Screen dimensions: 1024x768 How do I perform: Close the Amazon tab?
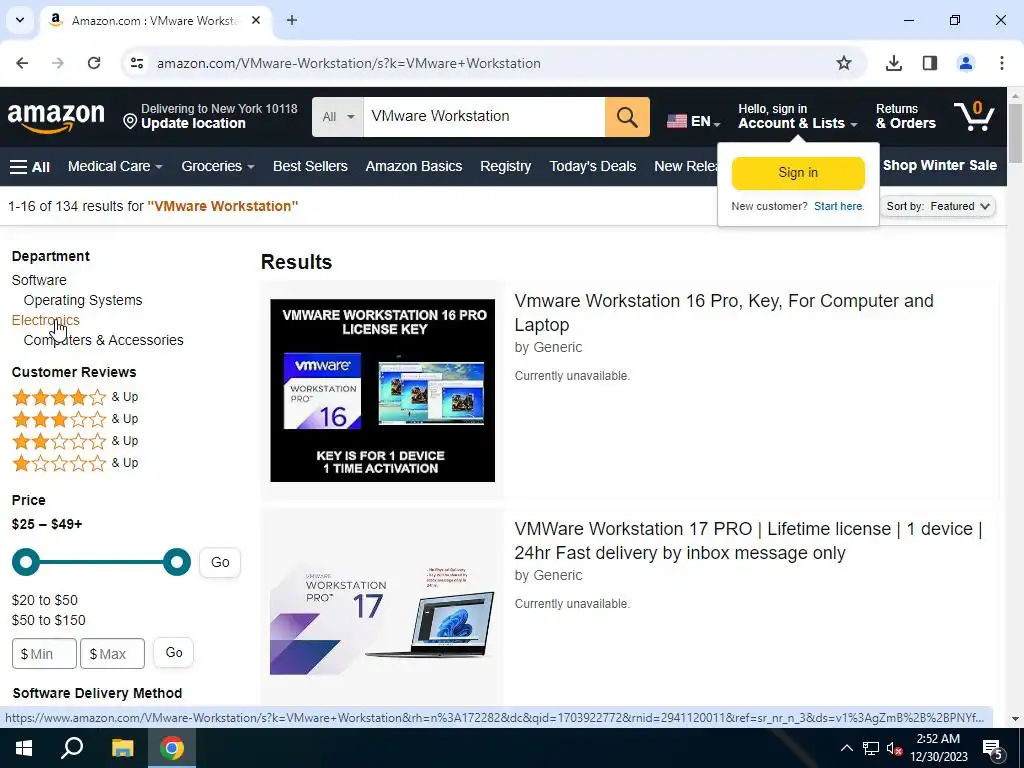point(256,20)
